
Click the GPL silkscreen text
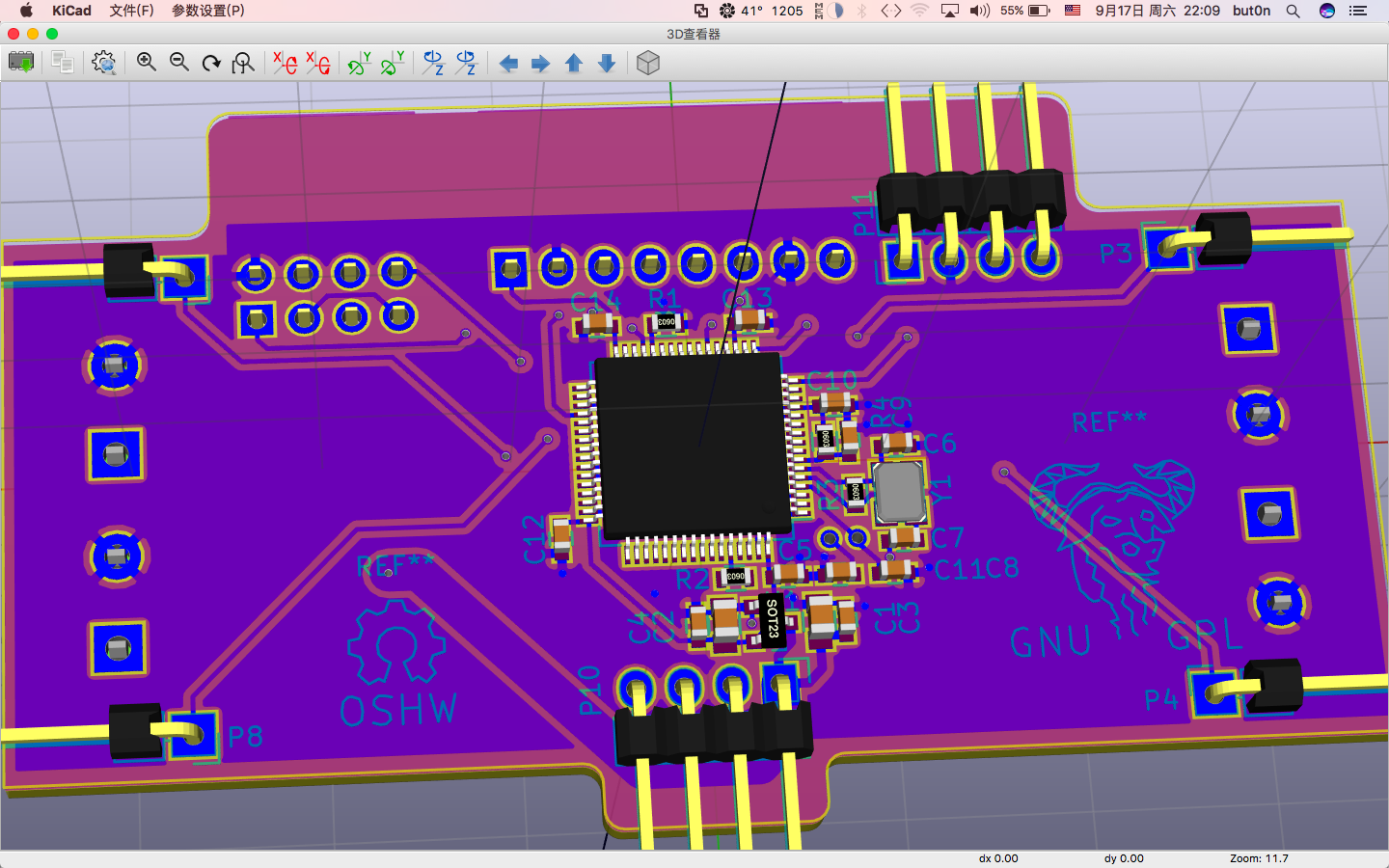tap(1204, 635)
